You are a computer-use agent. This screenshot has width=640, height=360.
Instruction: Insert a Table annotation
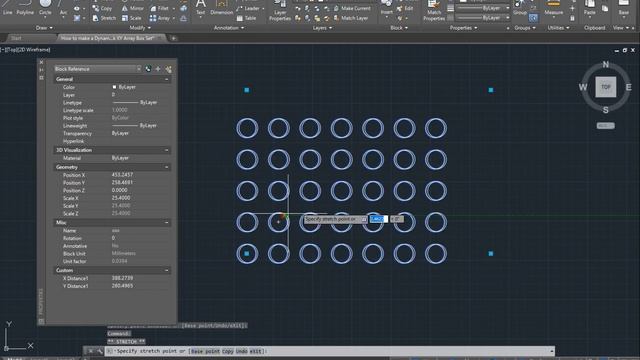coord(246,18)
